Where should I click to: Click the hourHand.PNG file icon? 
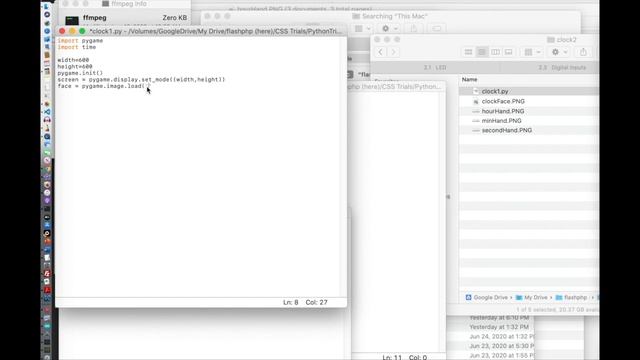point(476,111)
